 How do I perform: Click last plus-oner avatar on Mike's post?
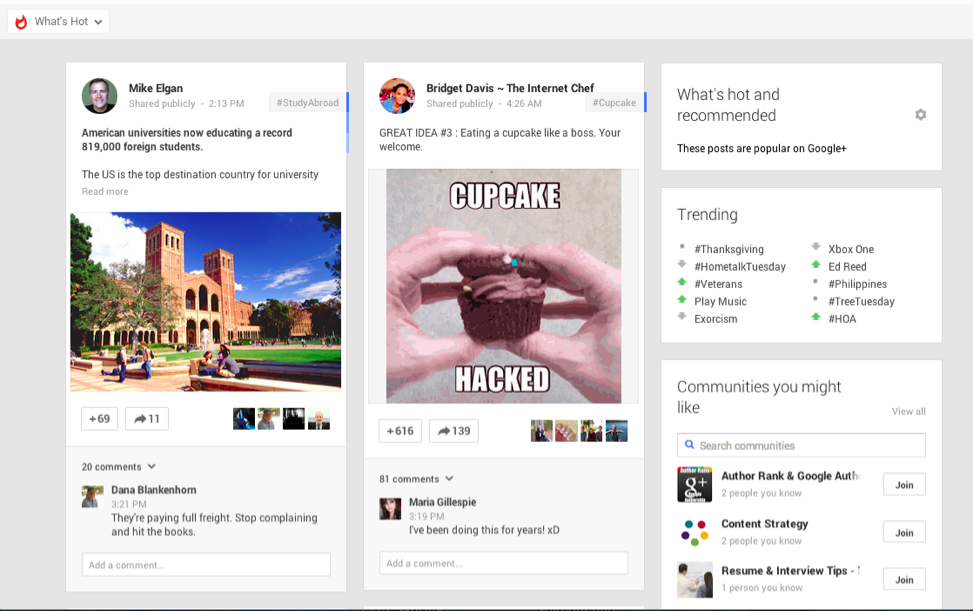tap(319, 419)
